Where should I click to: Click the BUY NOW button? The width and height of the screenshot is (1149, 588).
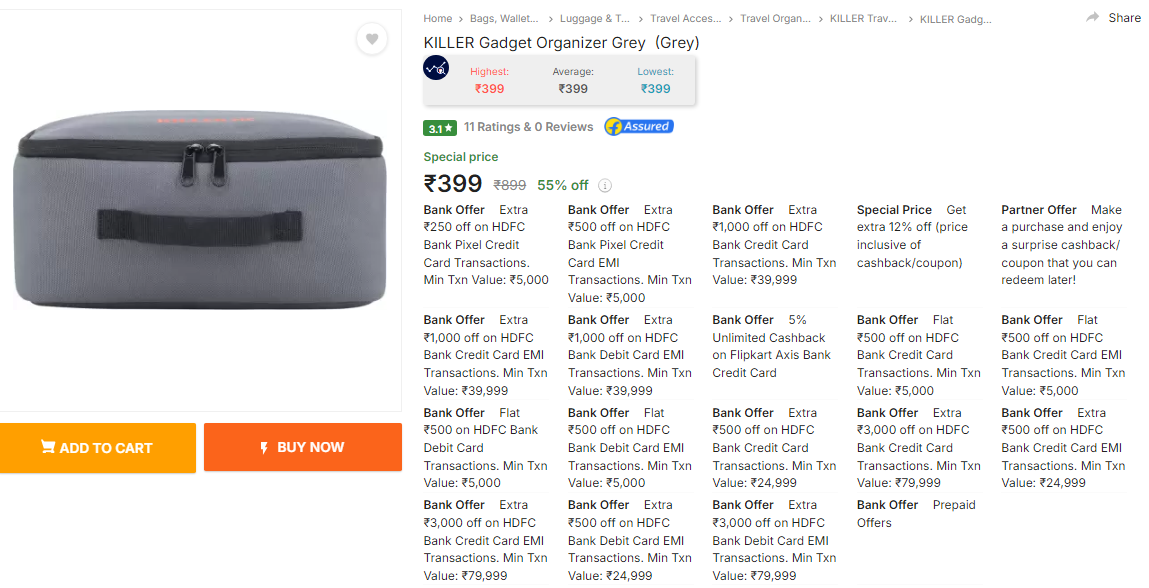(x=303, y=447)
